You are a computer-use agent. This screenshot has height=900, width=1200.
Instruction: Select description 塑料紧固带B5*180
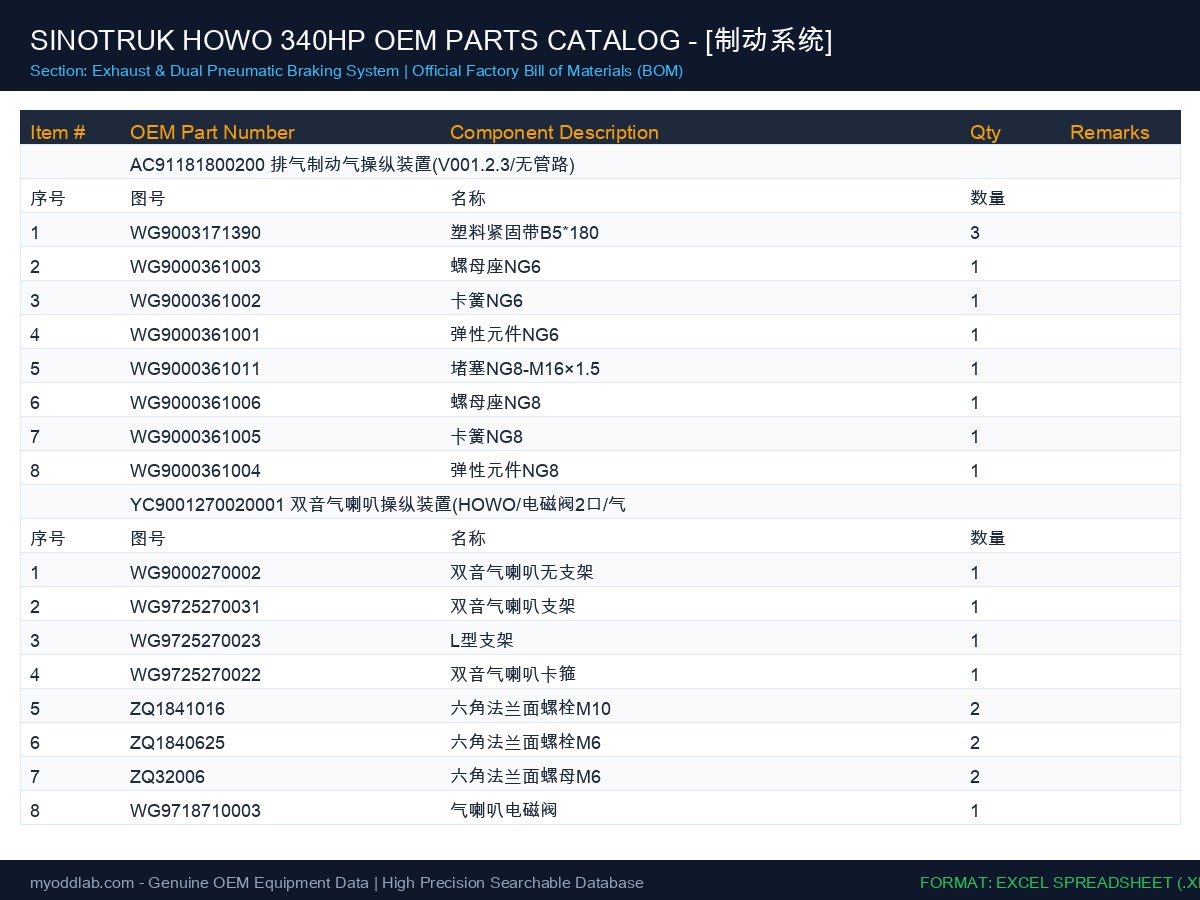coord(524,233)
